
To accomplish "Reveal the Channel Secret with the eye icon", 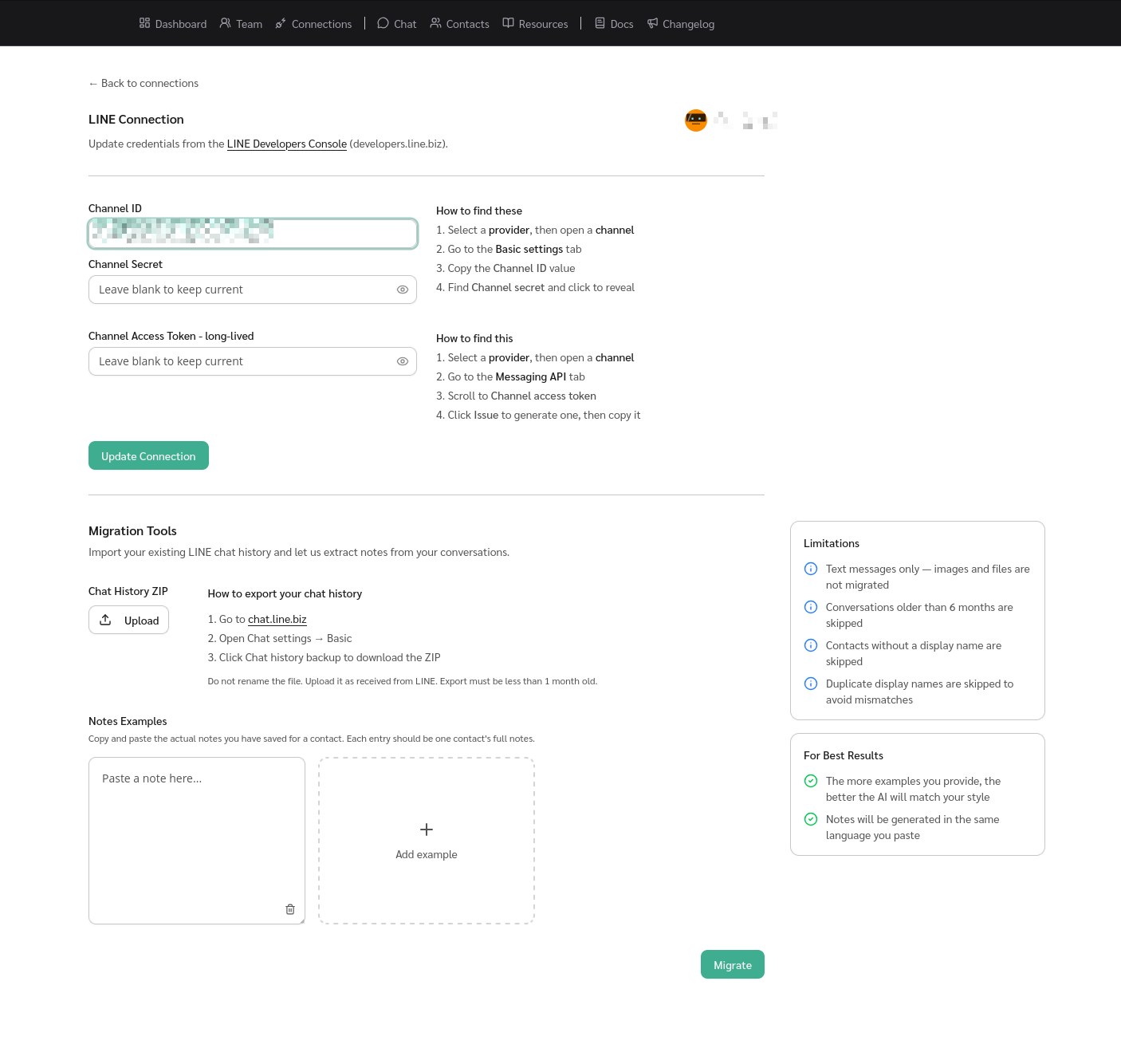I will click(403, 290).
